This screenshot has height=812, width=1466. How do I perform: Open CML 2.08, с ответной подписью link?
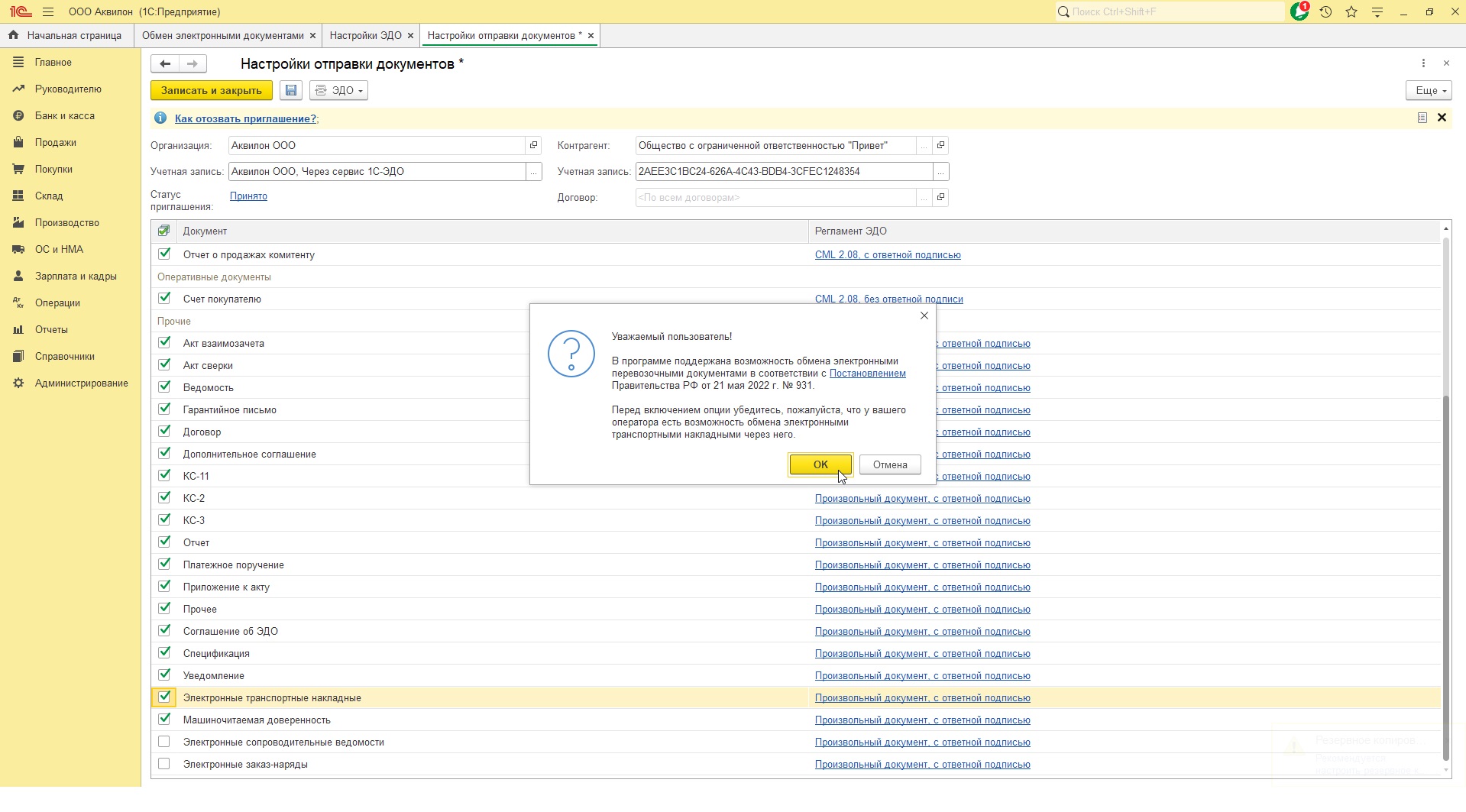888,254
